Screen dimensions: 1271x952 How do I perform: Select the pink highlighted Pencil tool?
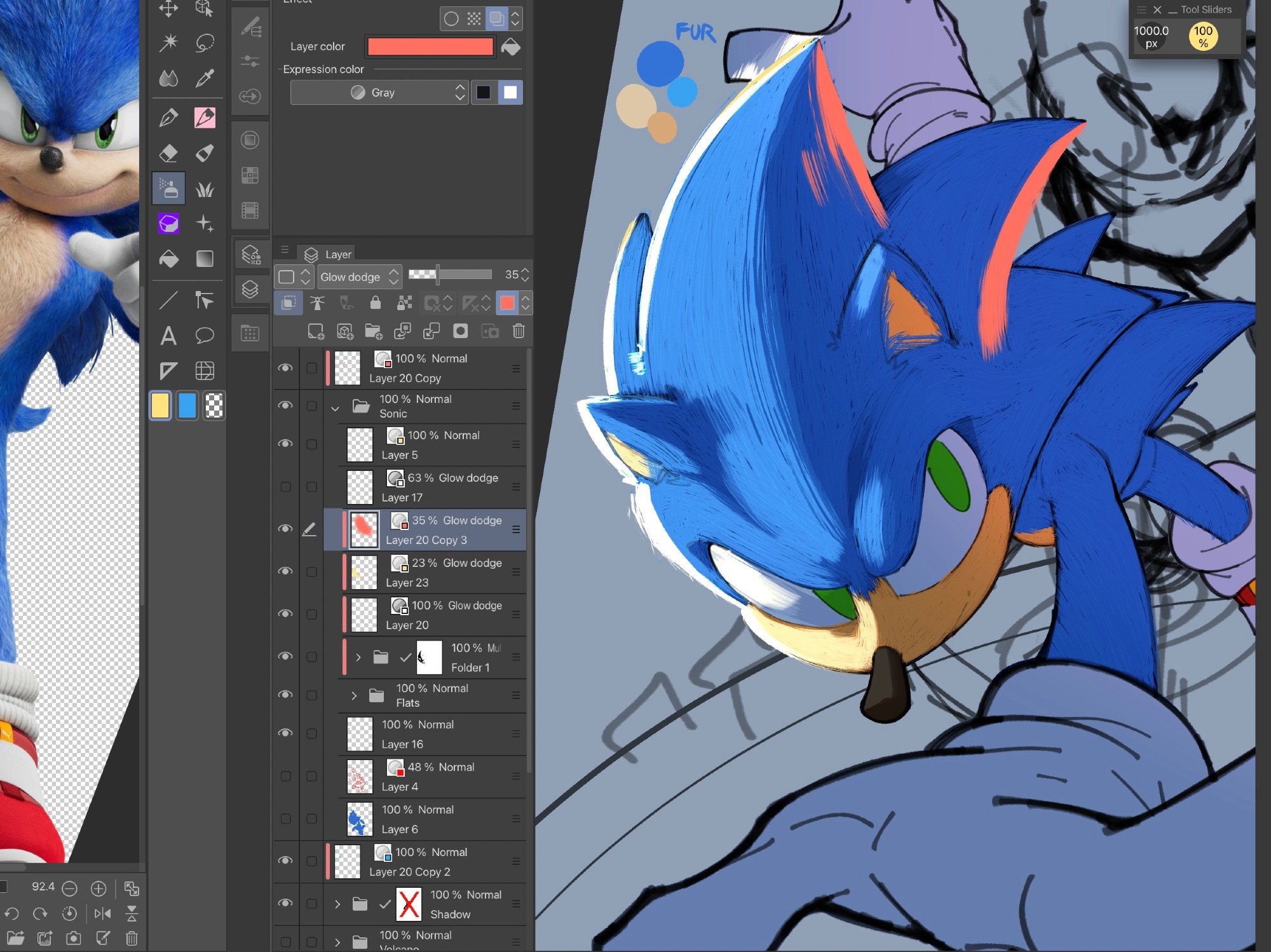pos(205,118)
